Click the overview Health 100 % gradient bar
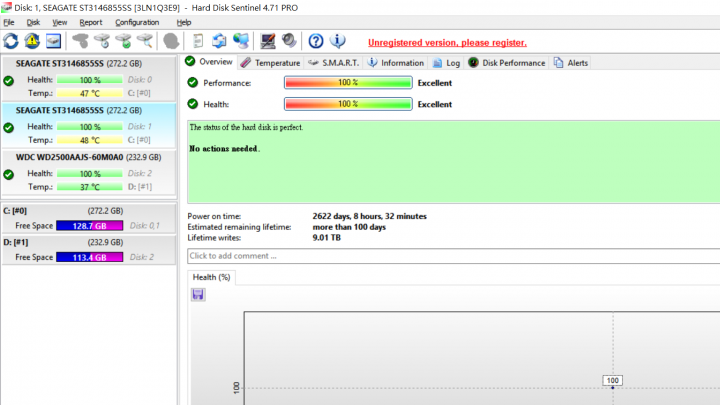720x405 pixels. pyautogui.click(x=348, y=104)
